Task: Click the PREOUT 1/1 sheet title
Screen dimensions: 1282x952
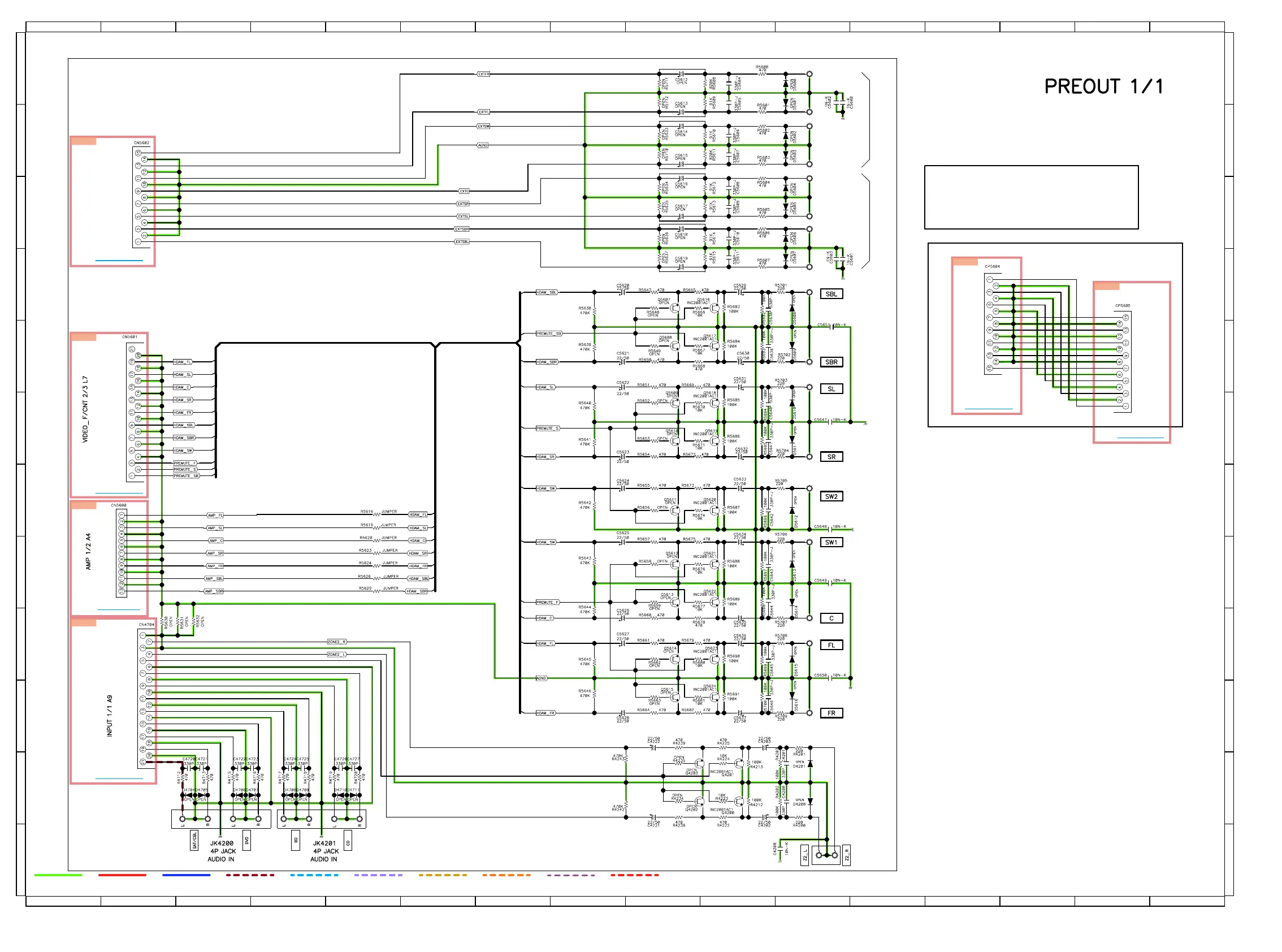Action: coord(1103,86)
